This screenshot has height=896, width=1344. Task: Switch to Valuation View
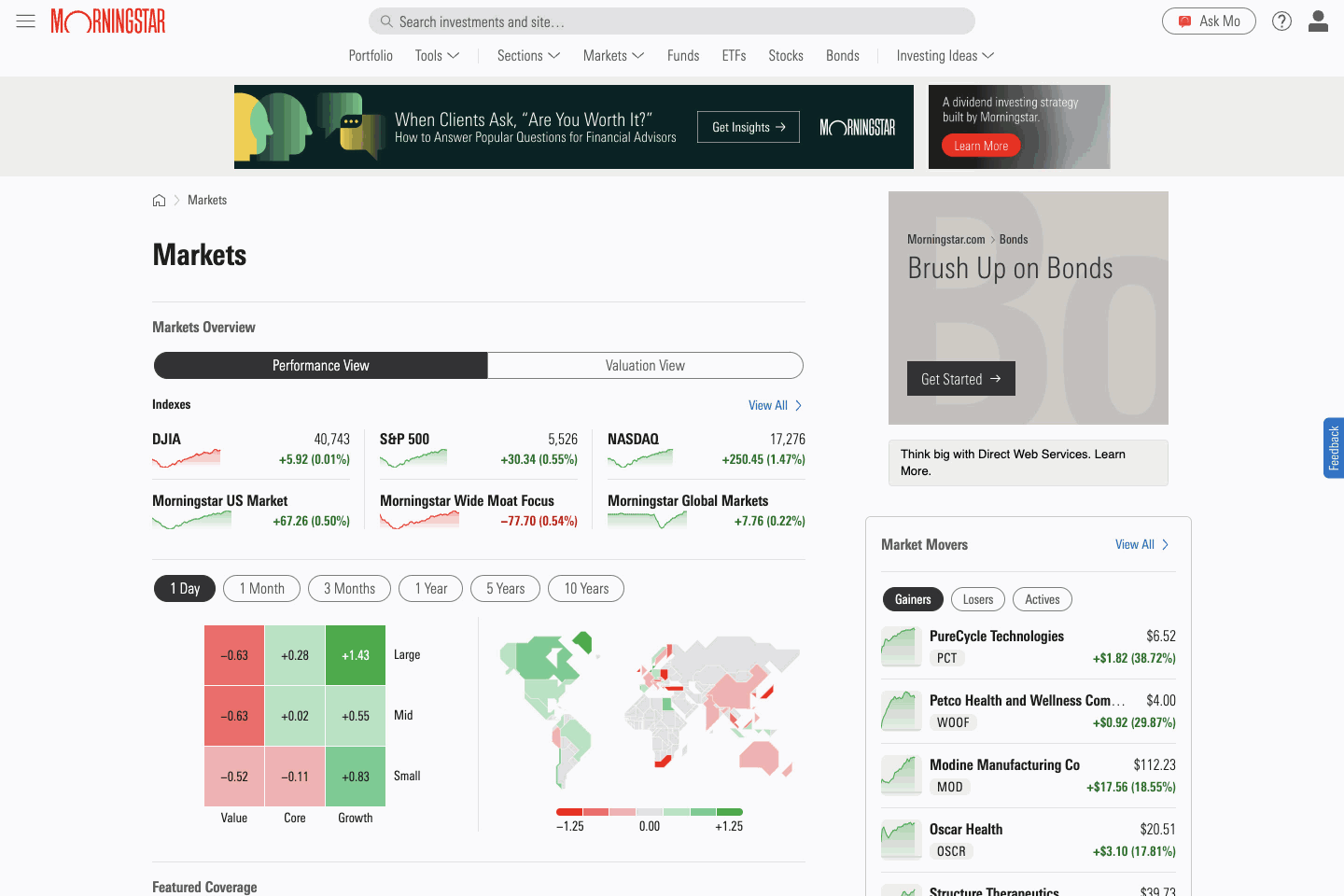click(645, 366)
